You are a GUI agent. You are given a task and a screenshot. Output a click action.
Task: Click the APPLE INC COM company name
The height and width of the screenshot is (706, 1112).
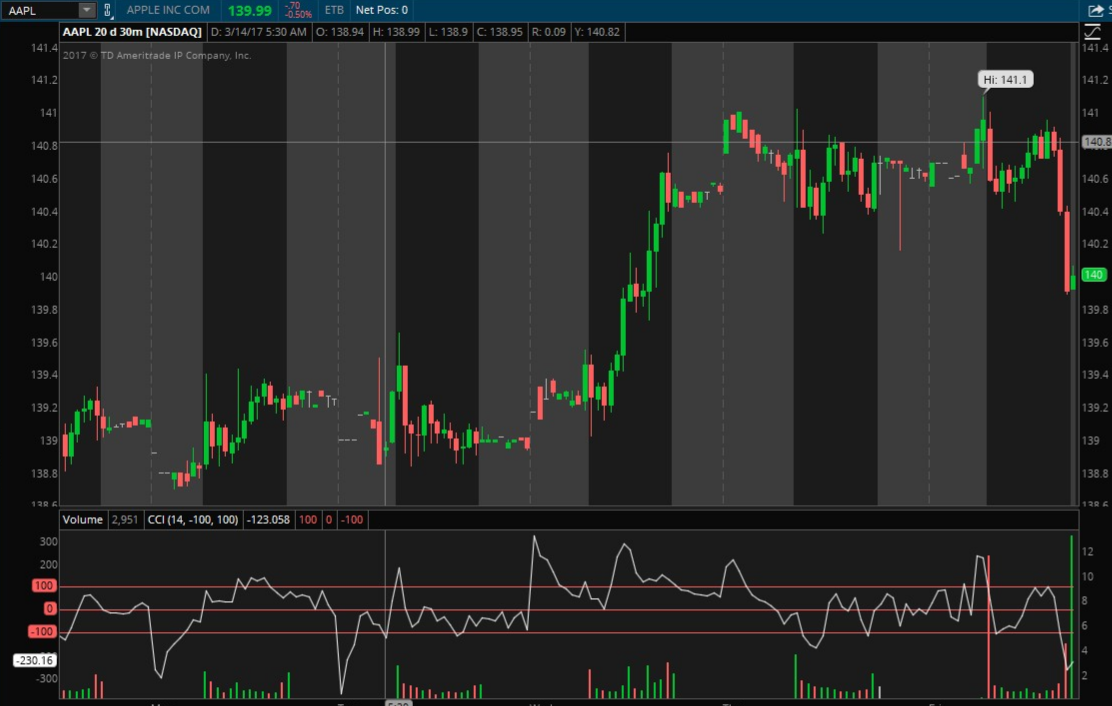[x=168, y=10]
